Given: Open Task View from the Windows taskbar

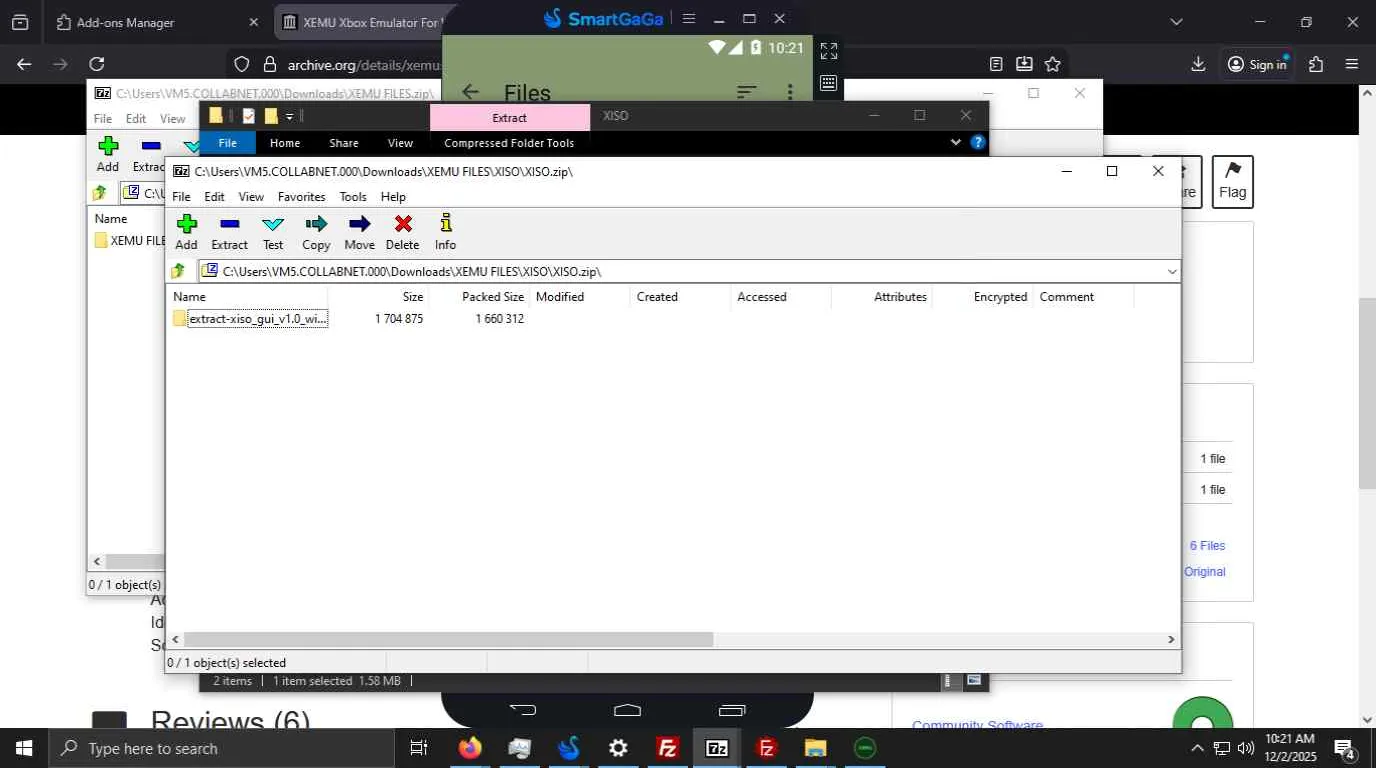Looking at the screenshot, I should point(419,748).
